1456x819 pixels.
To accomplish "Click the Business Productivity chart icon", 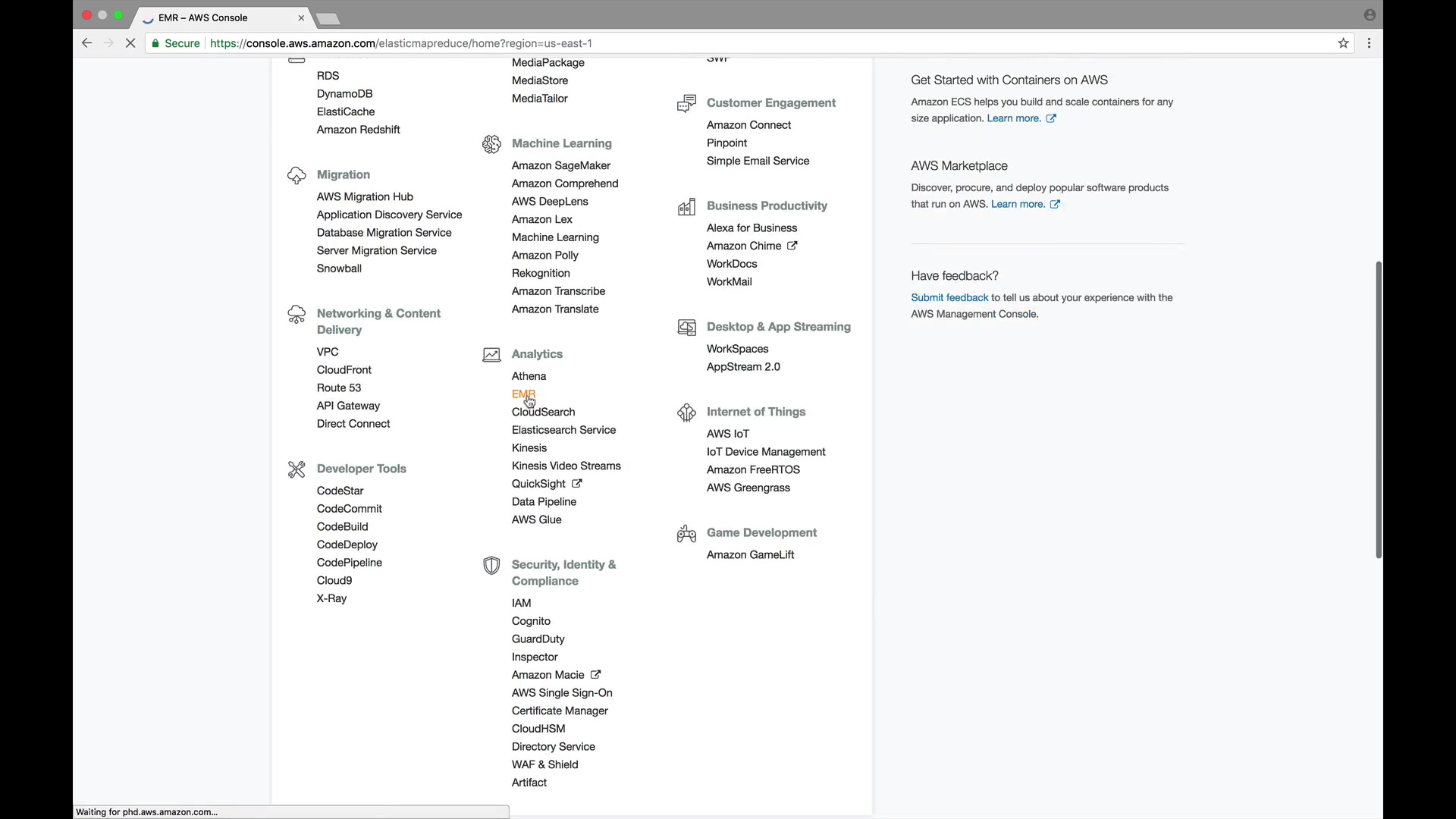I will [686, 207].
